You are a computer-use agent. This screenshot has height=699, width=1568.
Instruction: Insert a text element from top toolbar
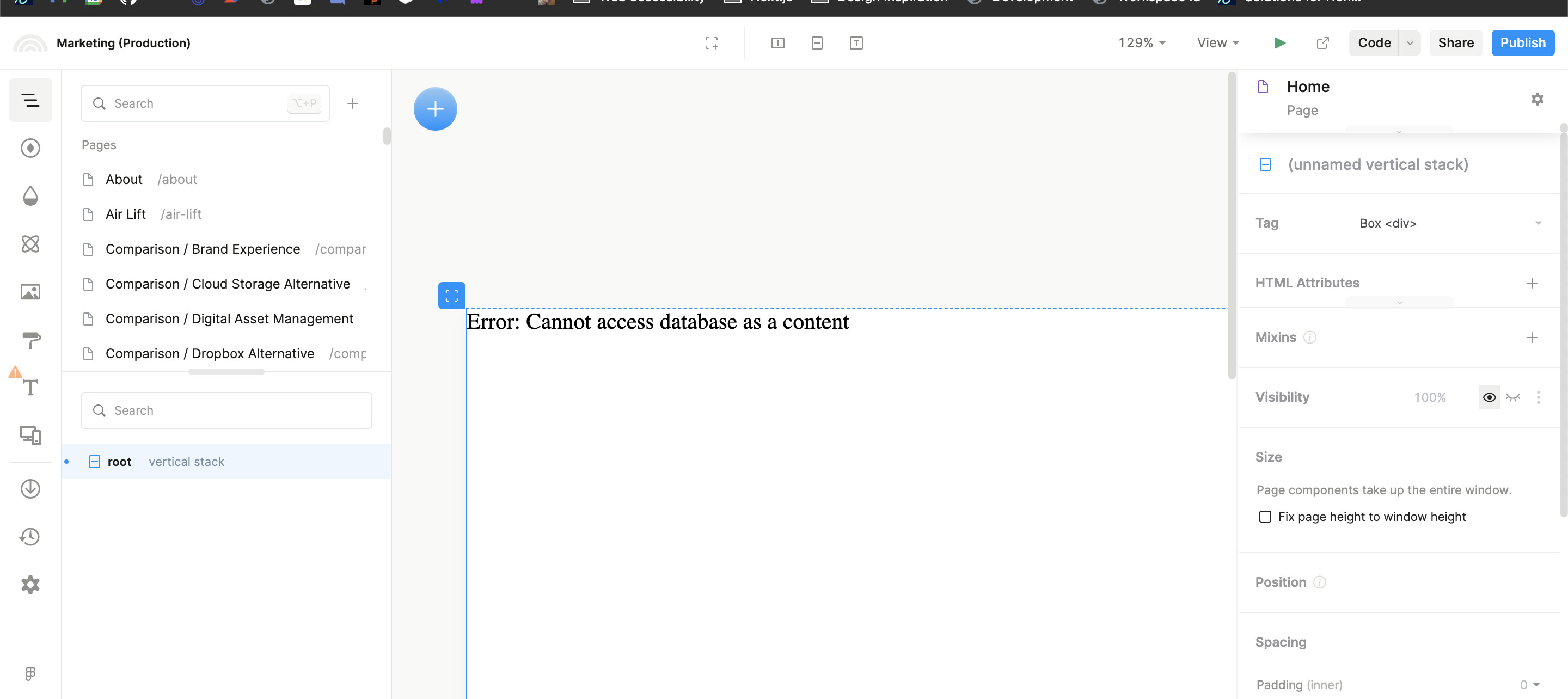[x=856, y=42]
